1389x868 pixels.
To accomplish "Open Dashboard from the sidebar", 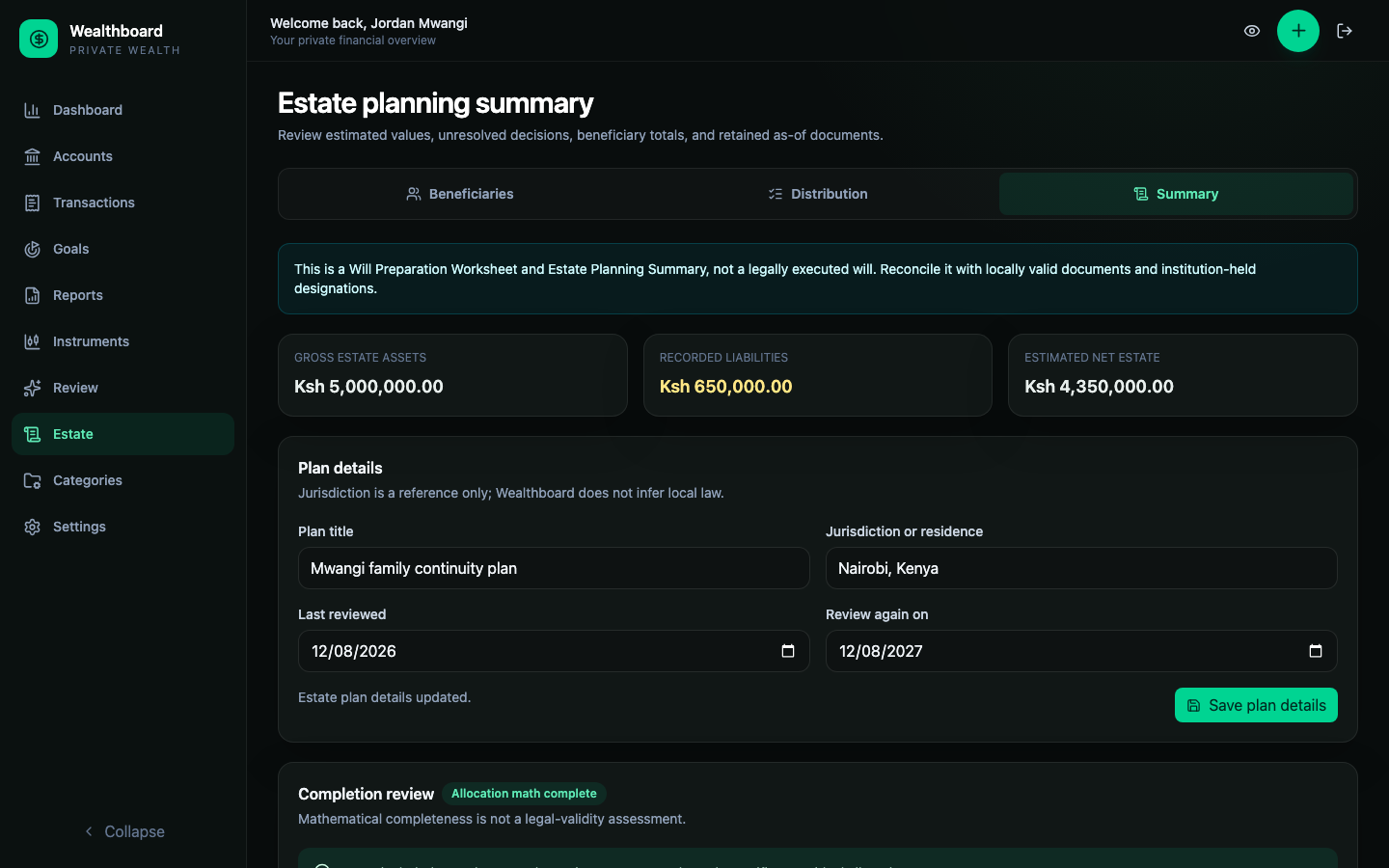I will pos(123,110).
